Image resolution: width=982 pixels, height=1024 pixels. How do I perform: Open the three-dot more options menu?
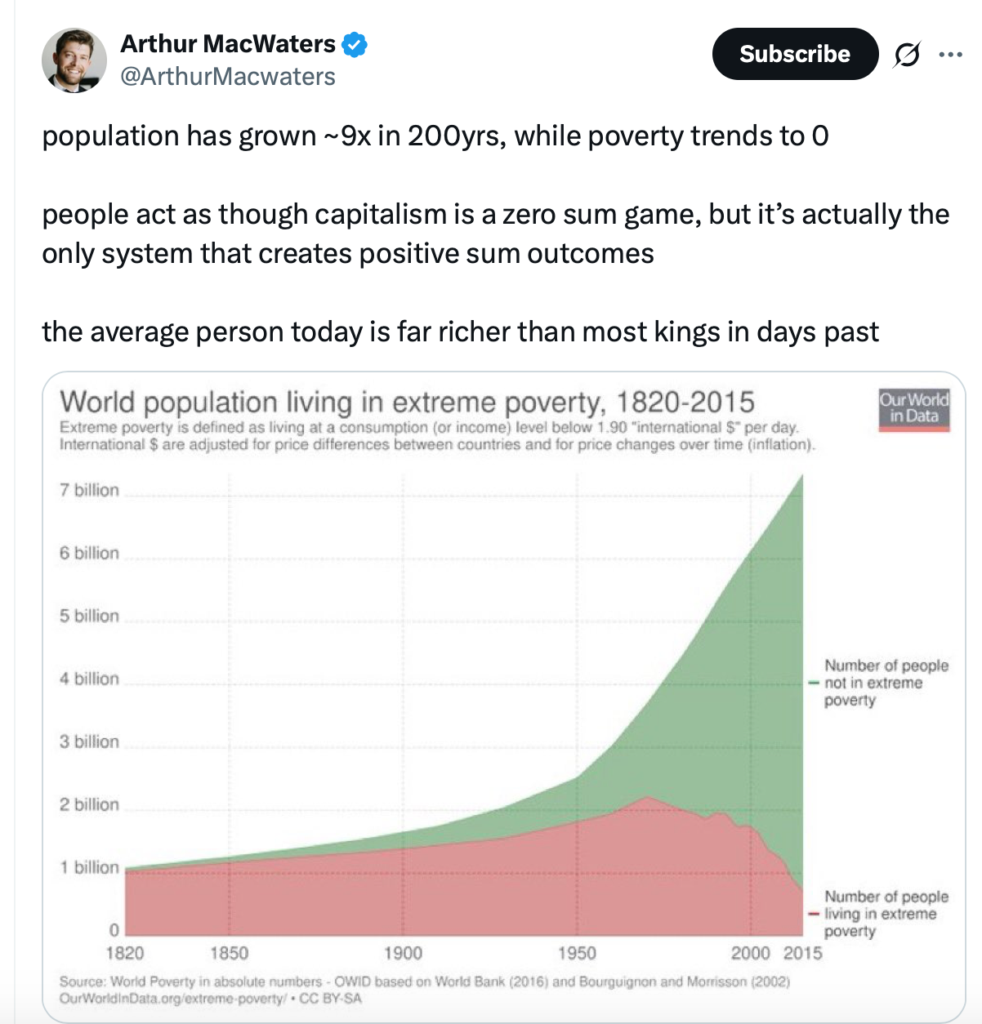point(948,55)
